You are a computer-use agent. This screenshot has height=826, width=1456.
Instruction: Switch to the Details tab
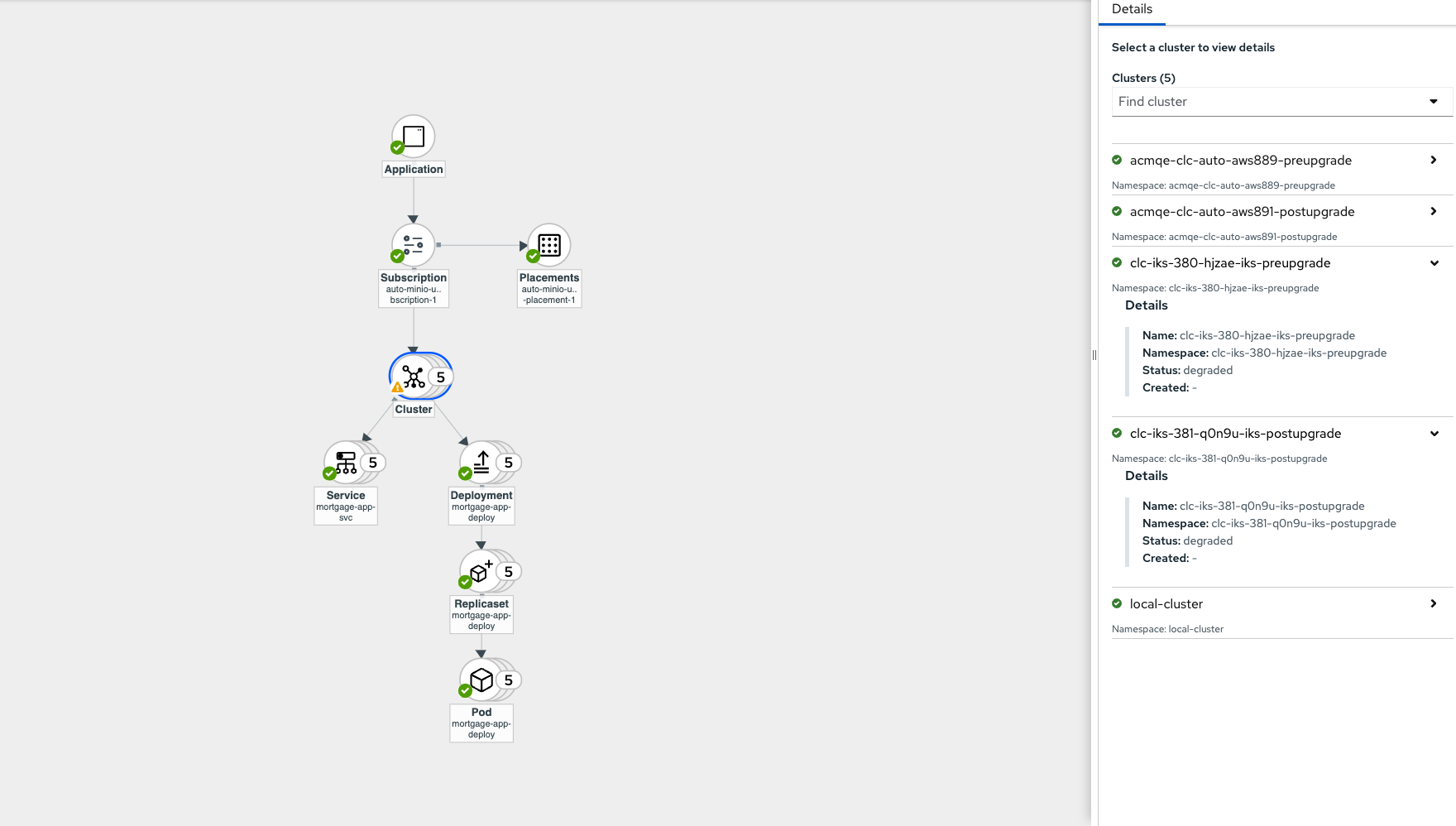point(1132,10)
